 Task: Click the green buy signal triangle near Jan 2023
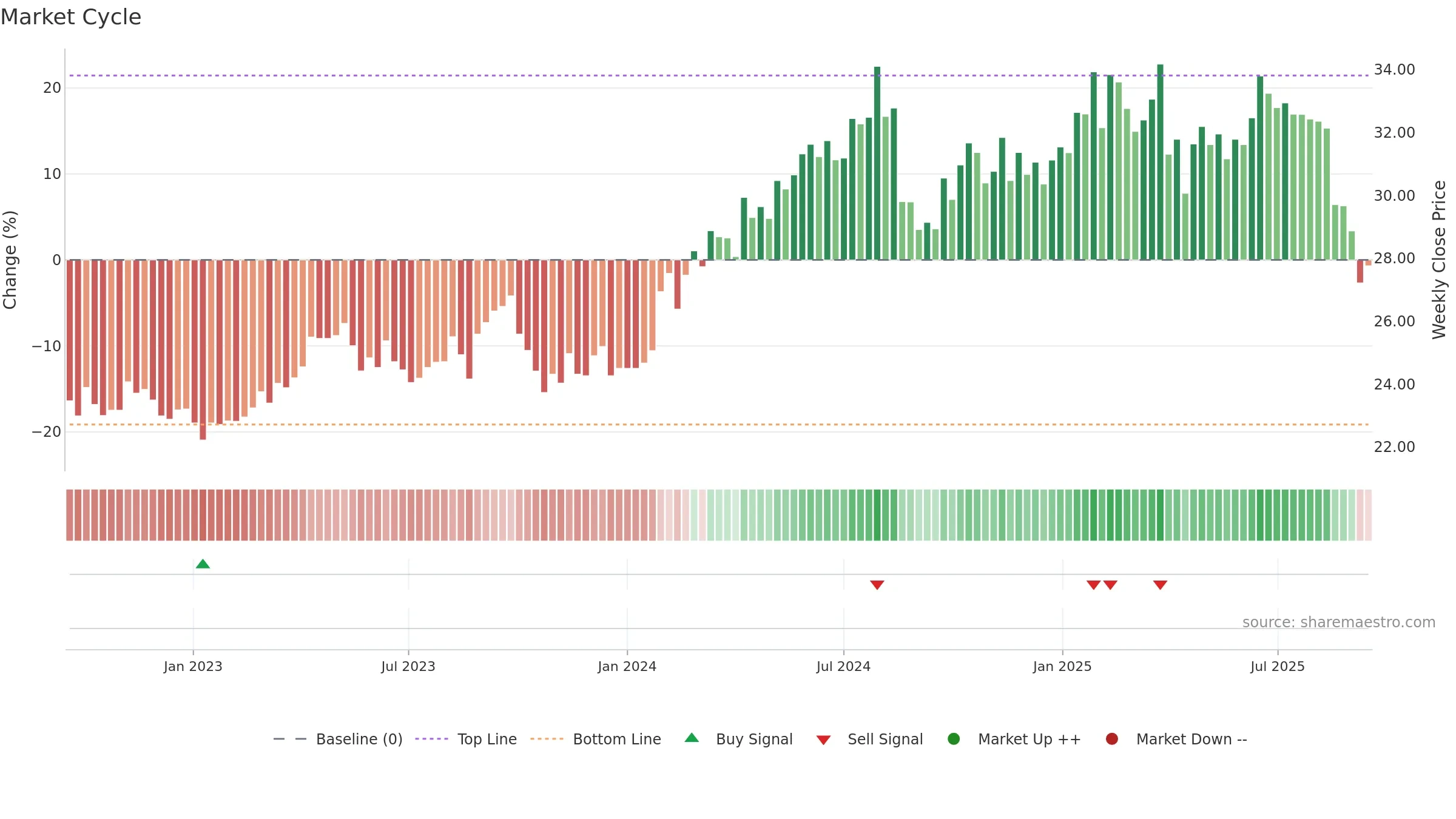[203, 564]
